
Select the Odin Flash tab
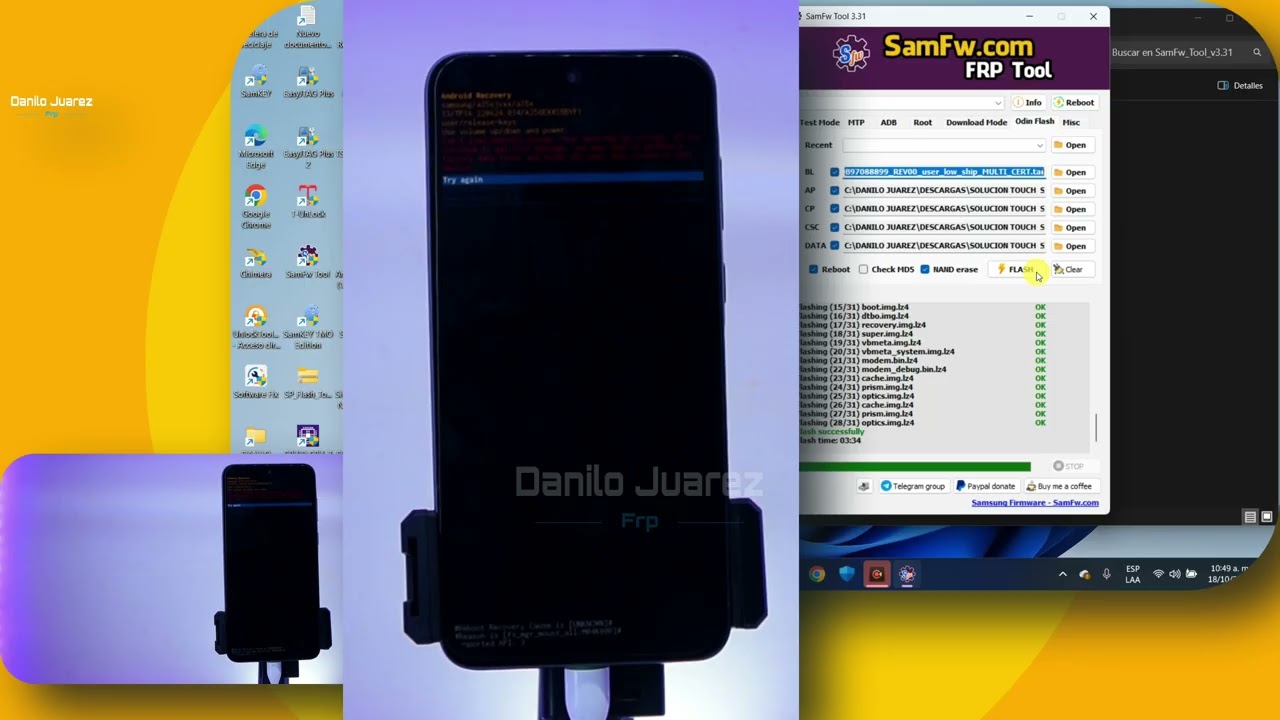click(x=1034, y=121)
